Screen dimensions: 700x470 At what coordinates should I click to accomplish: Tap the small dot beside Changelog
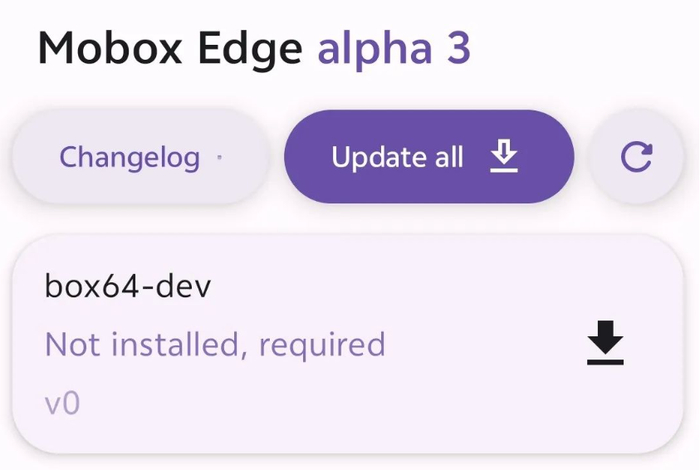(220, 157)
